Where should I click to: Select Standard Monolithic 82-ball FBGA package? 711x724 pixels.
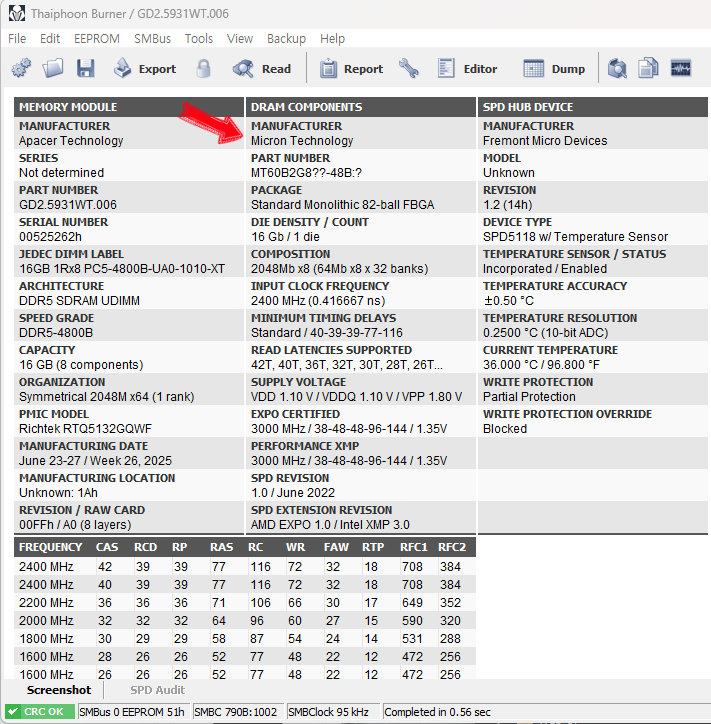pyautogui.click(x=343, y=205)
